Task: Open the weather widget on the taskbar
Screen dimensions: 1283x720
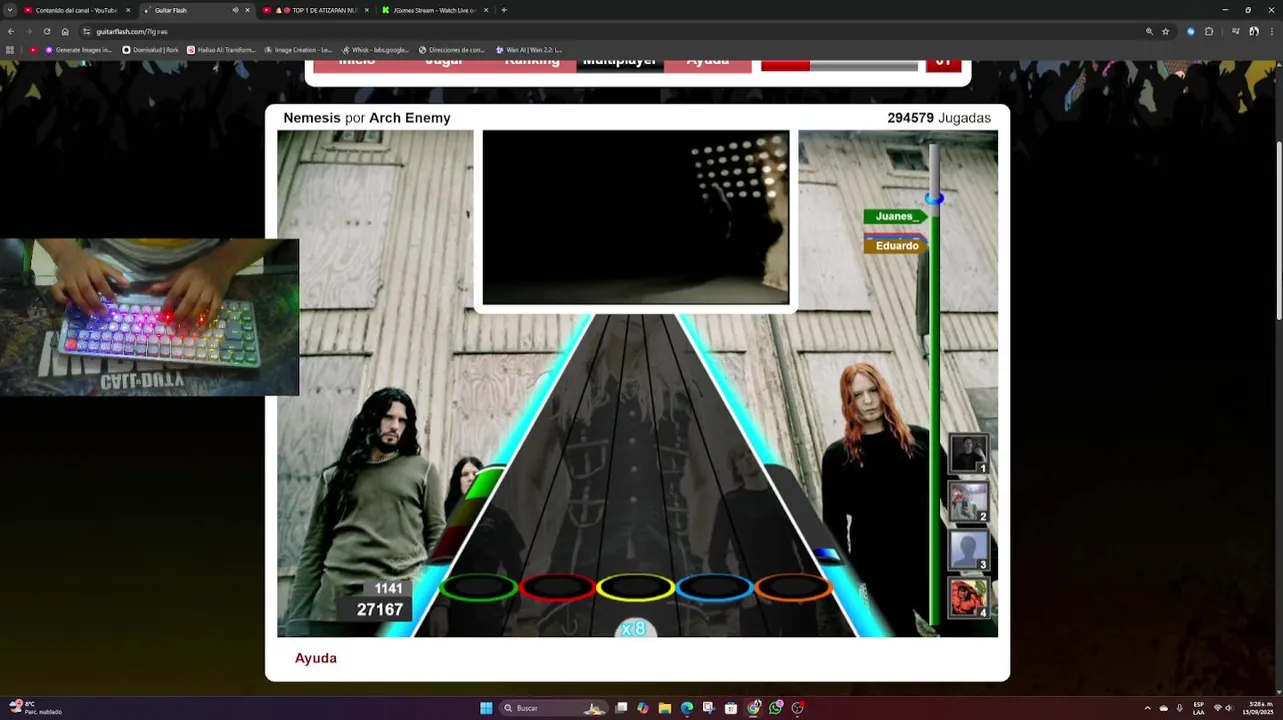Action: [36, 708]
